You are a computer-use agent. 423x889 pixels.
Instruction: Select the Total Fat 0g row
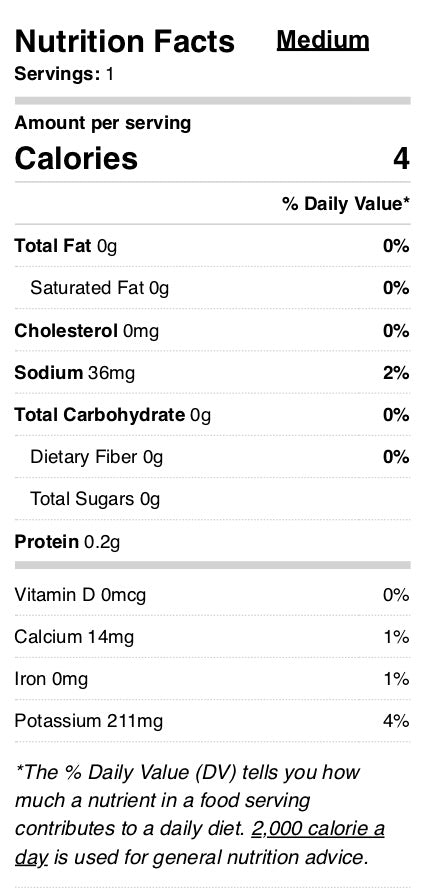tap(212, 246)
